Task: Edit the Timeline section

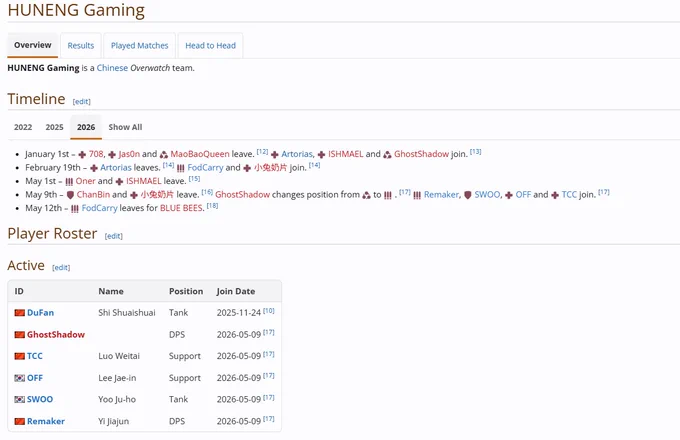Action: point(82,101)
